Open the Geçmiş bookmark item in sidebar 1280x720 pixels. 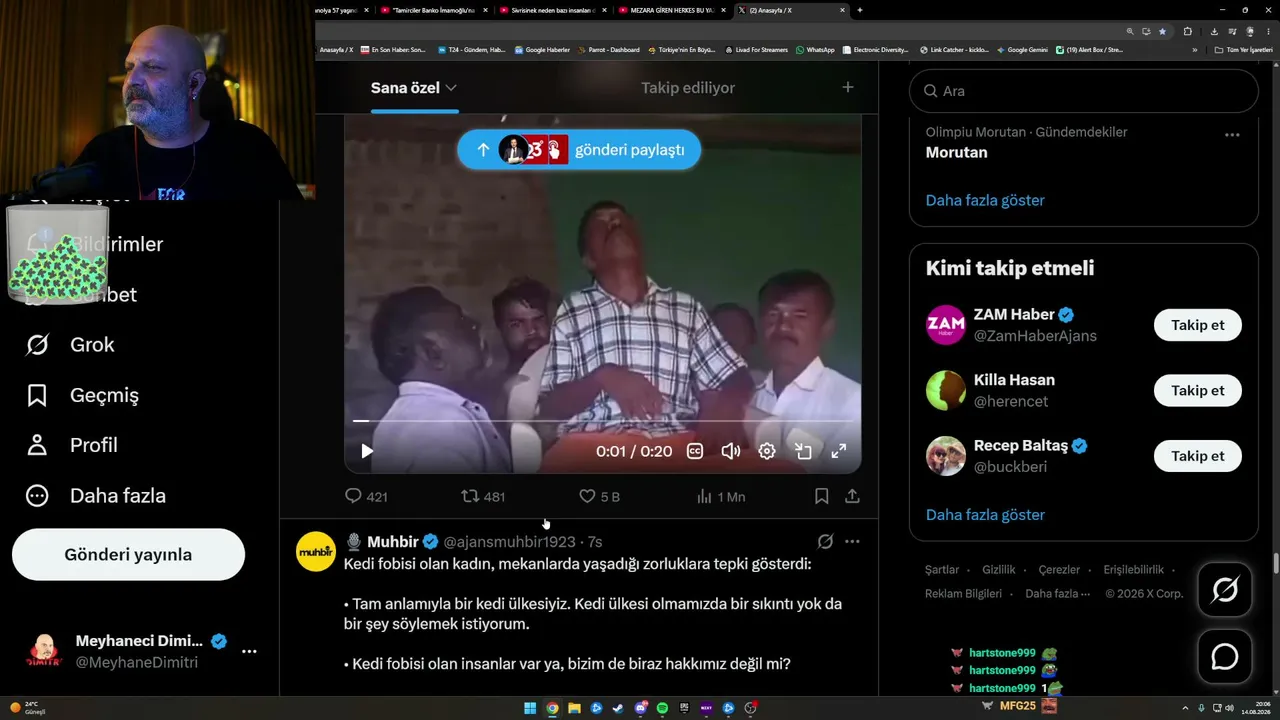(82, 395)
